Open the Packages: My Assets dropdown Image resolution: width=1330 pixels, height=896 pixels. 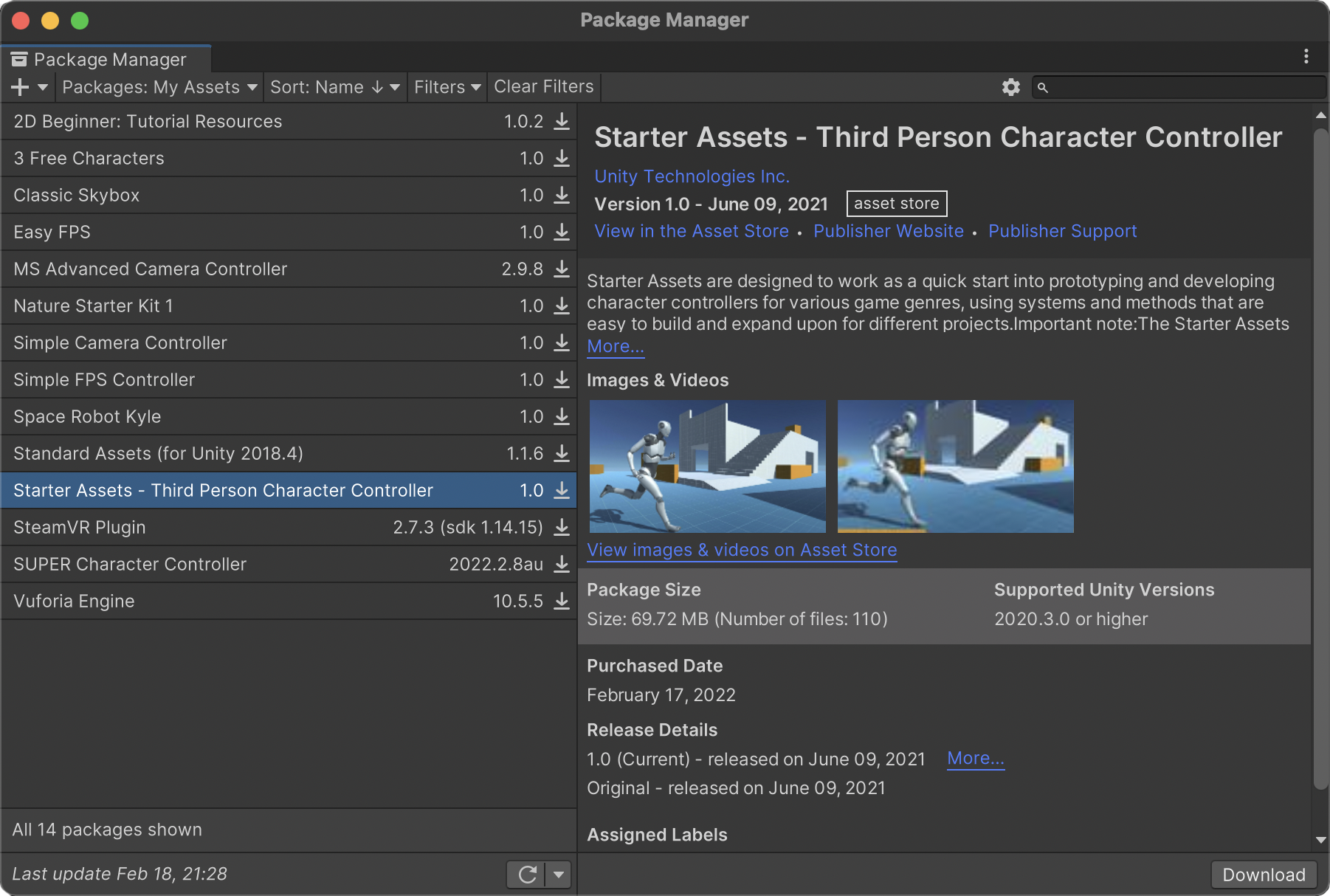click(159, 87)
